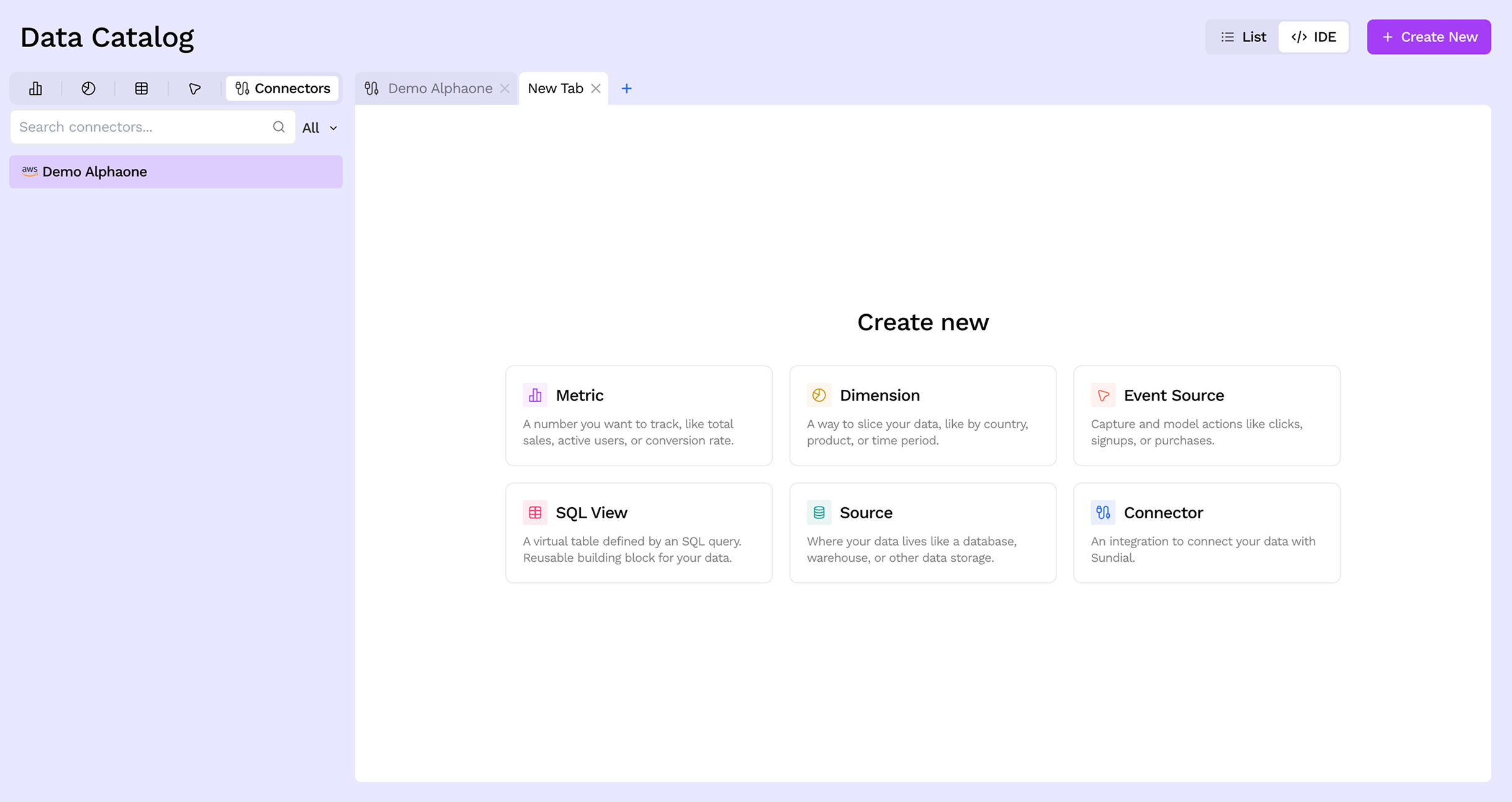
Task: Select the New Tab
Action: [x=555, y=88]
